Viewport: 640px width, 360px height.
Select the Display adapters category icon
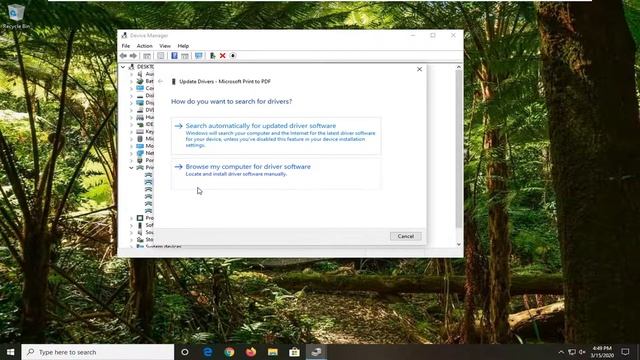pos(140,103)
